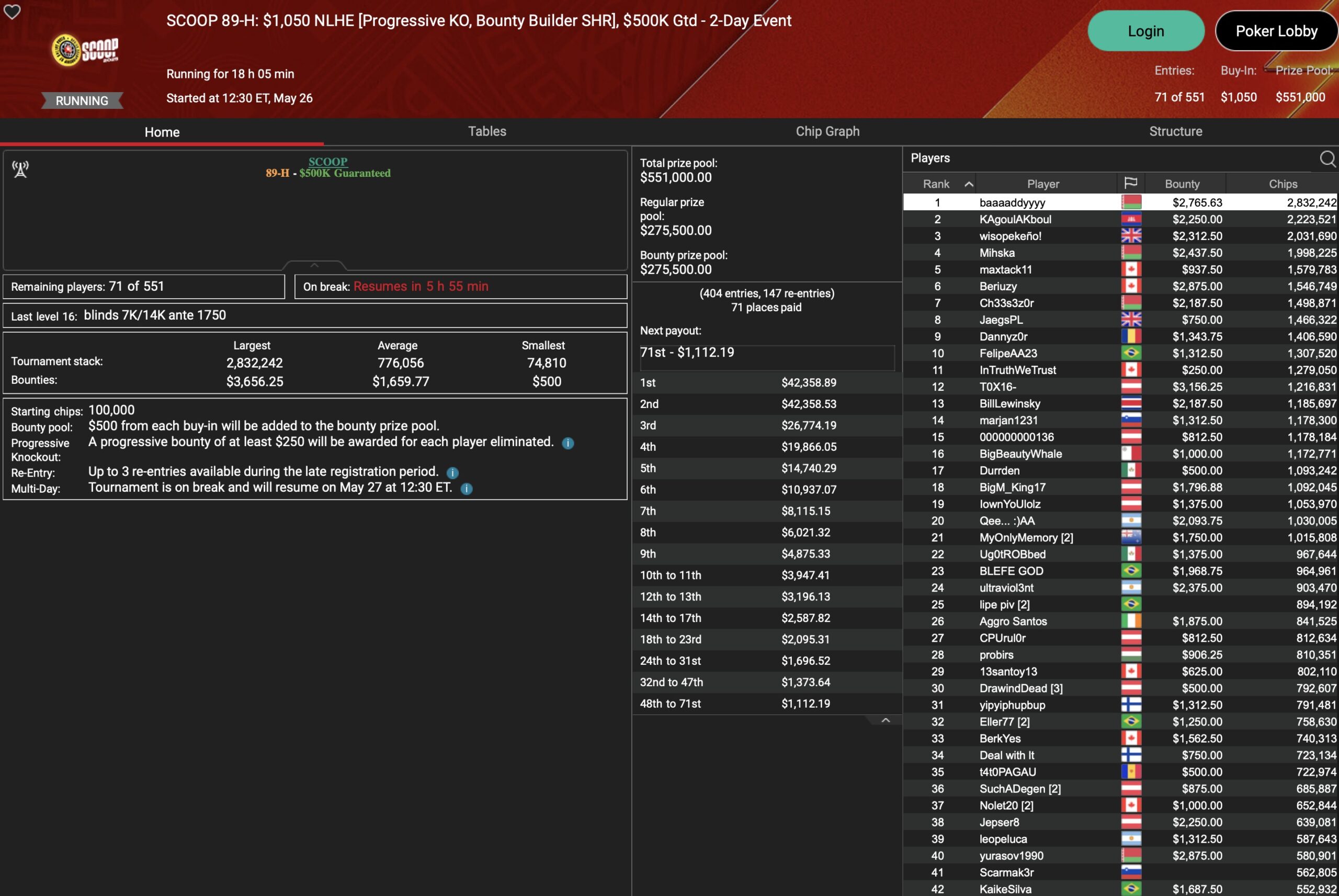Select player row yurasov1990
The image size is (1339, 896).
pyautogui.click(x=1121, y=855)
